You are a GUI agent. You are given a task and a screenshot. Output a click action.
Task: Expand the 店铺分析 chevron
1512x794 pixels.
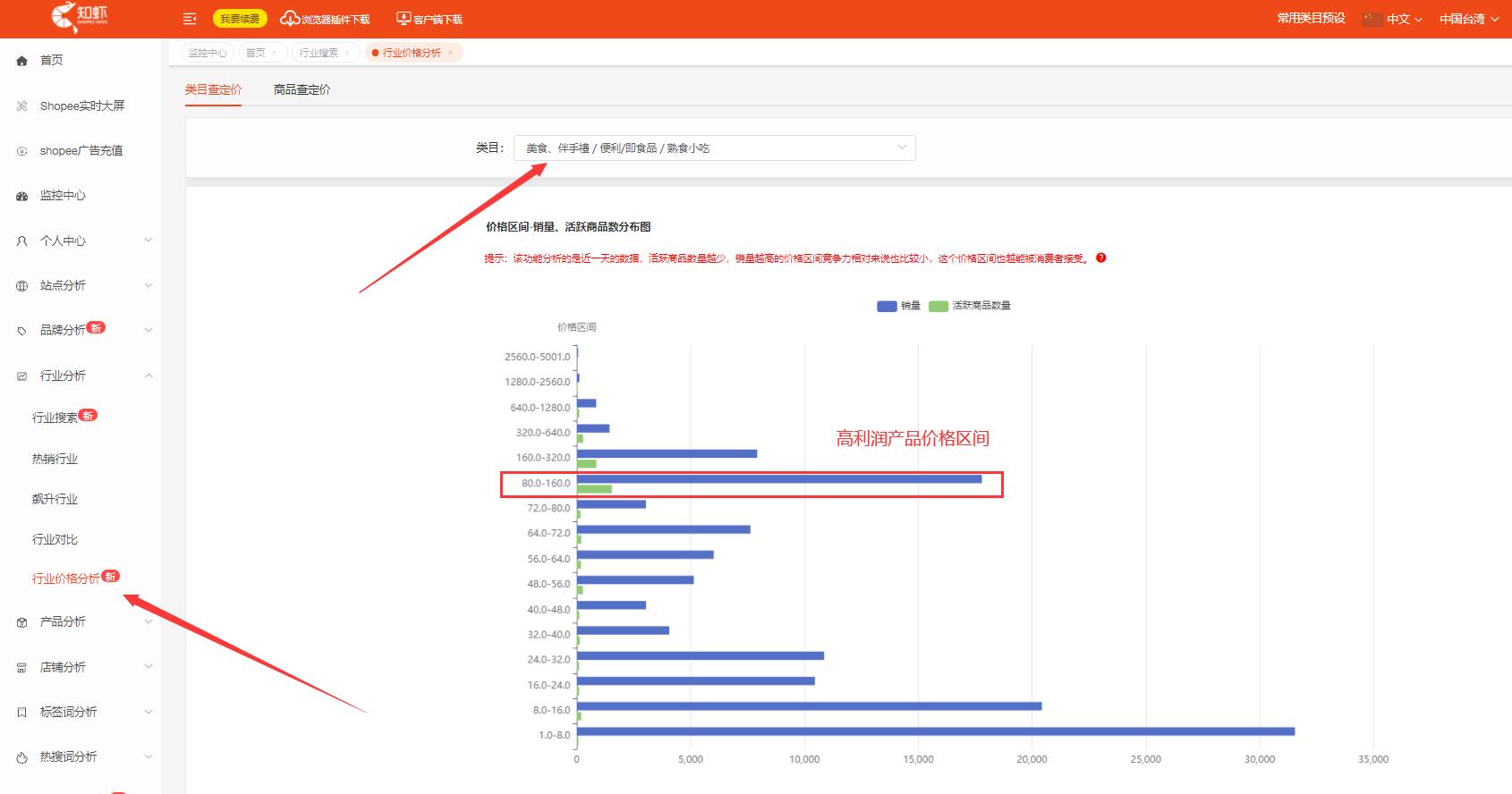[x=149, y=666]
